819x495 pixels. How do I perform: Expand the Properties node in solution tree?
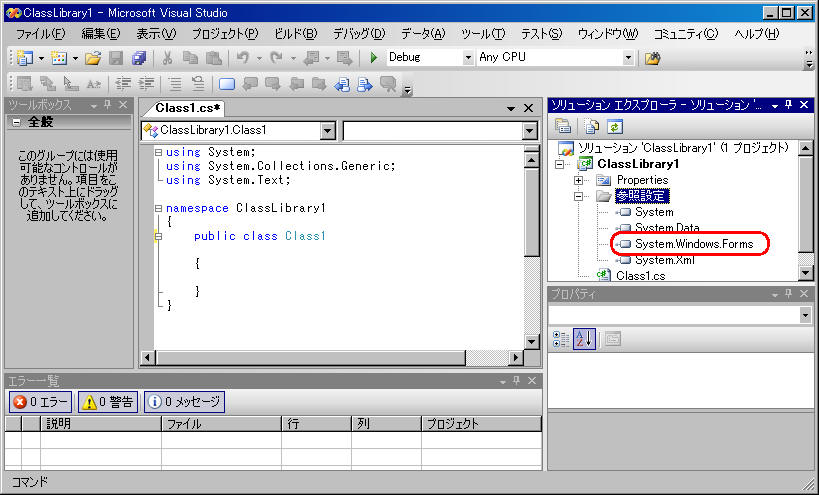coord(579,180)
